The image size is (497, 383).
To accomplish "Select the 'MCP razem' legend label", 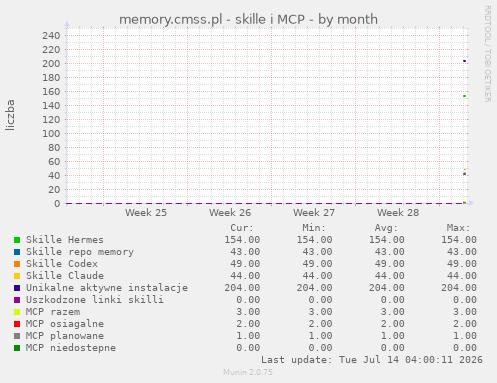I will click(53, 312).
